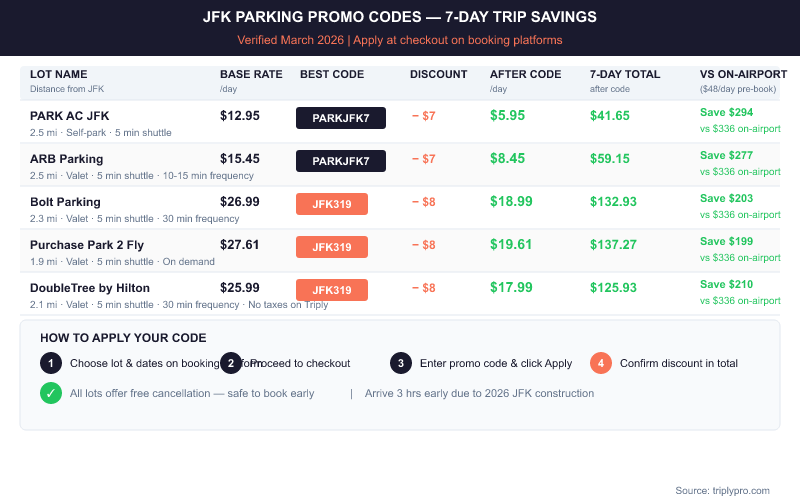
Task: Click the LOT NAME column header
Action: point(59,74)
